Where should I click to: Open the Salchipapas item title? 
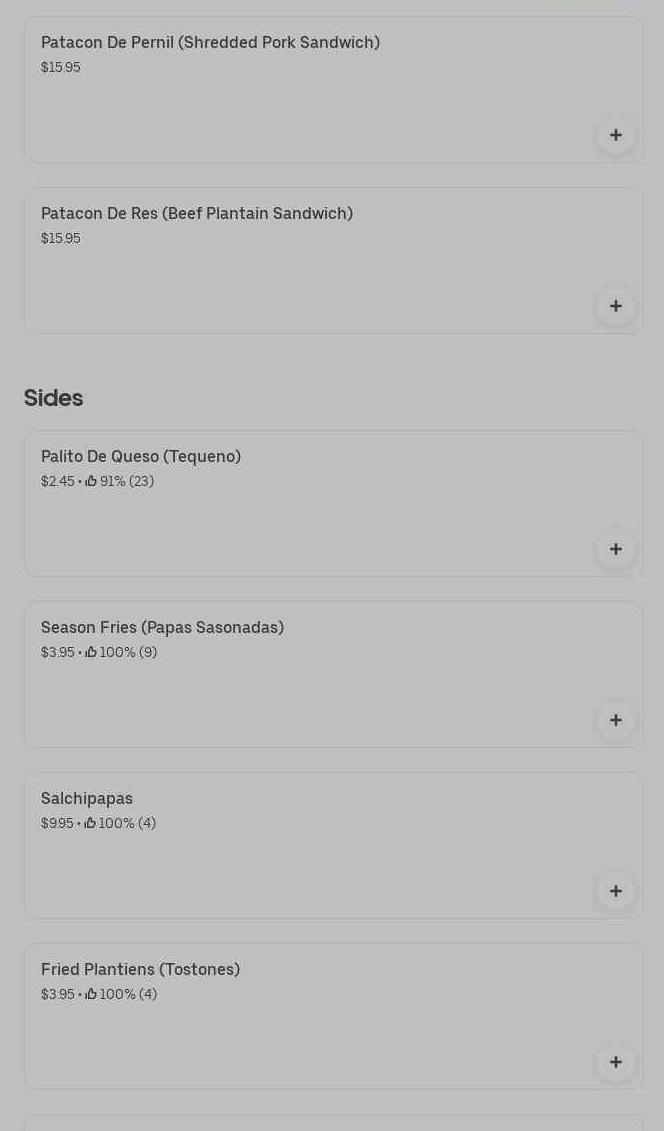point(87,799)
